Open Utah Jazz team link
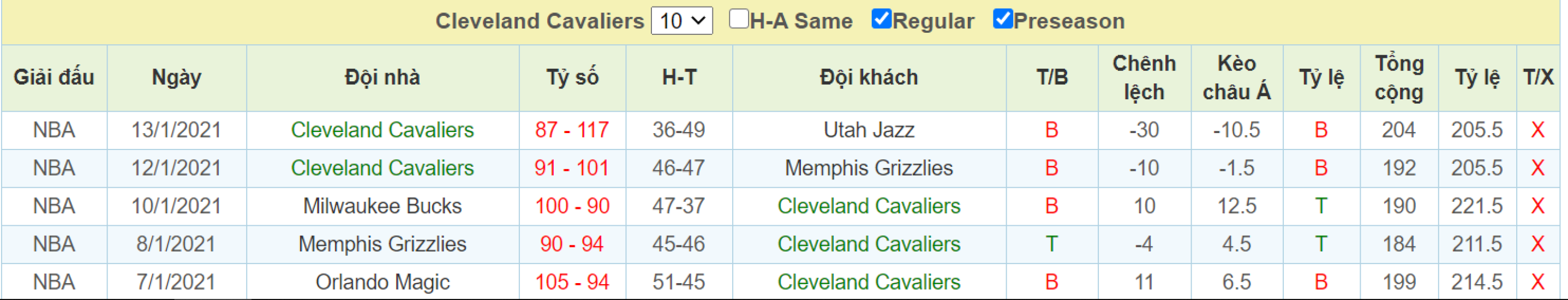 [x=869, y=130]
